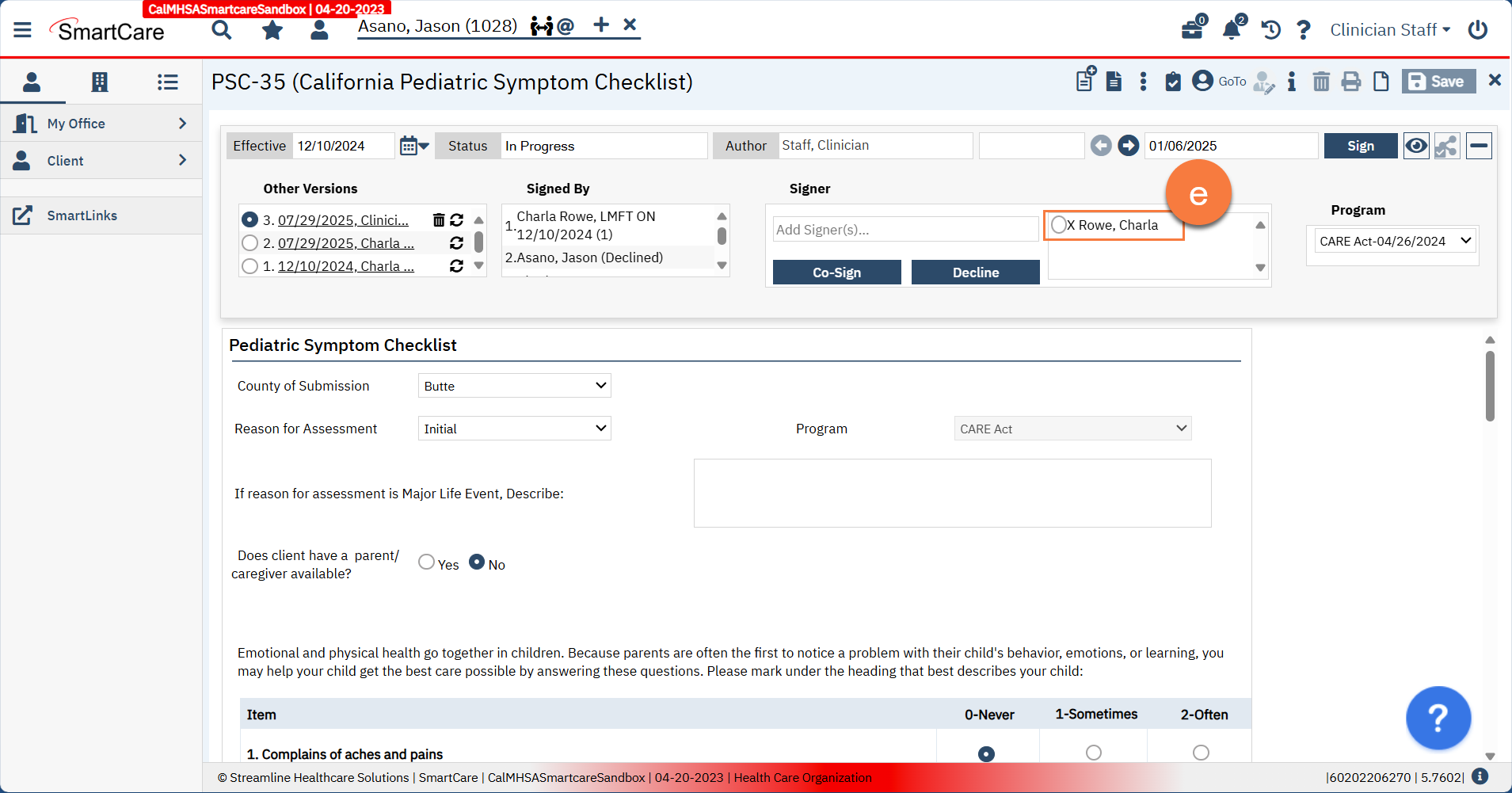The image size is (1512, 793).
Task: Click the Co-Sign button
Action: pos(836,273)
